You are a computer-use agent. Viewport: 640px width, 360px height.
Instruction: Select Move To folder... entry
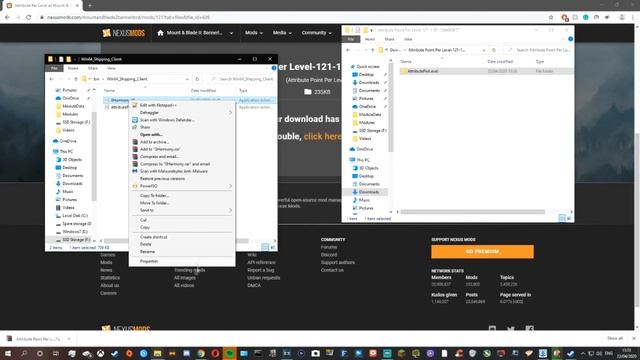click(x=155, y=203)
